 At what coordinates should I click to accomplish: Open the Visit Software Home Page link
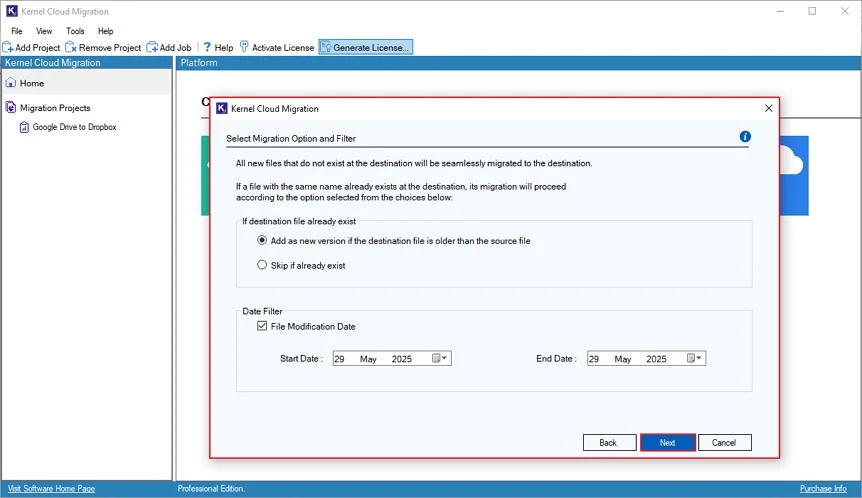pos(51,489)
